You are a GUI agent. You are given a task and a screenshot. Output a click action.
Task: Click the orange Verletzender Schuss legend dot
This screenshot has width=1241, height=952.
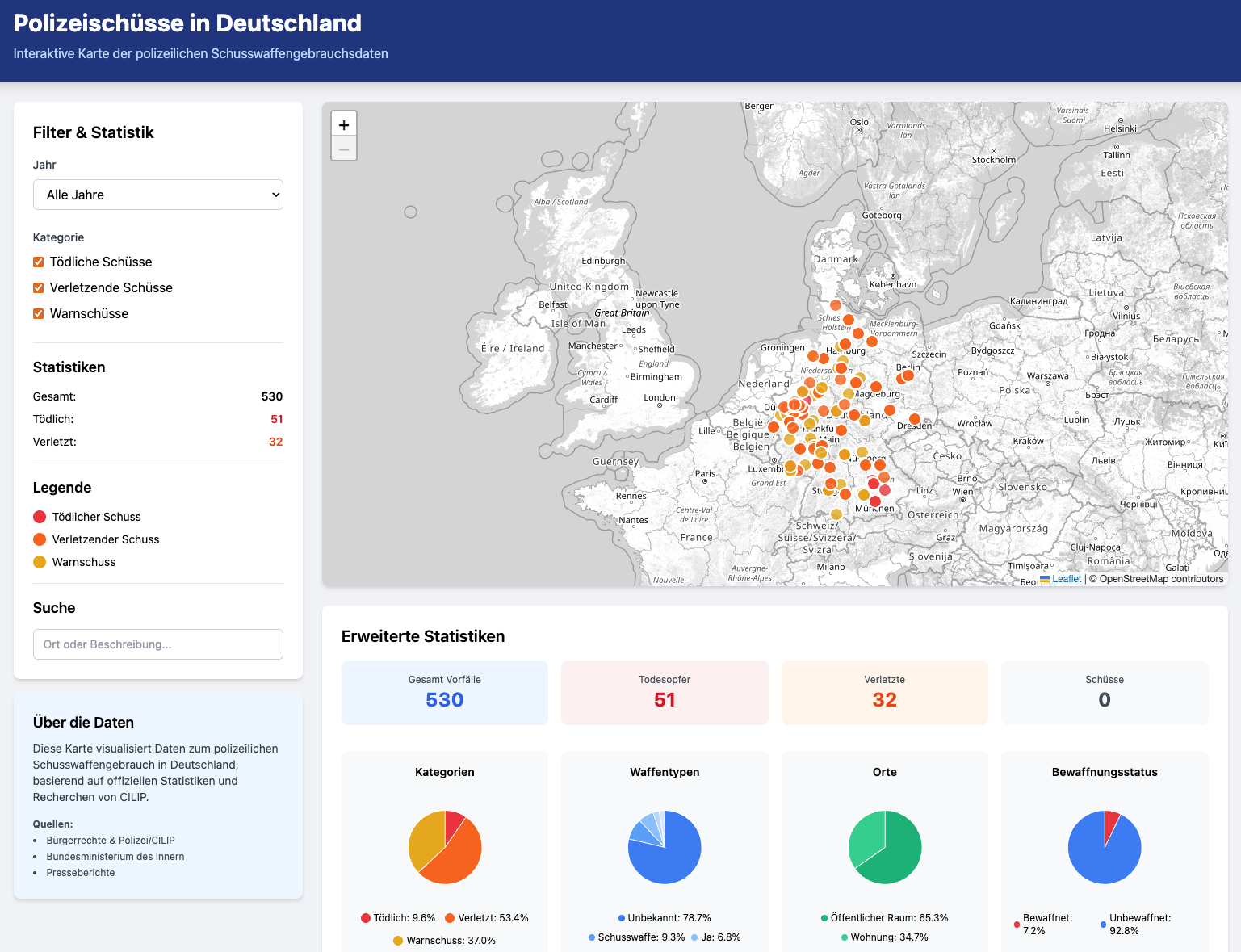[x=40, y=539]
